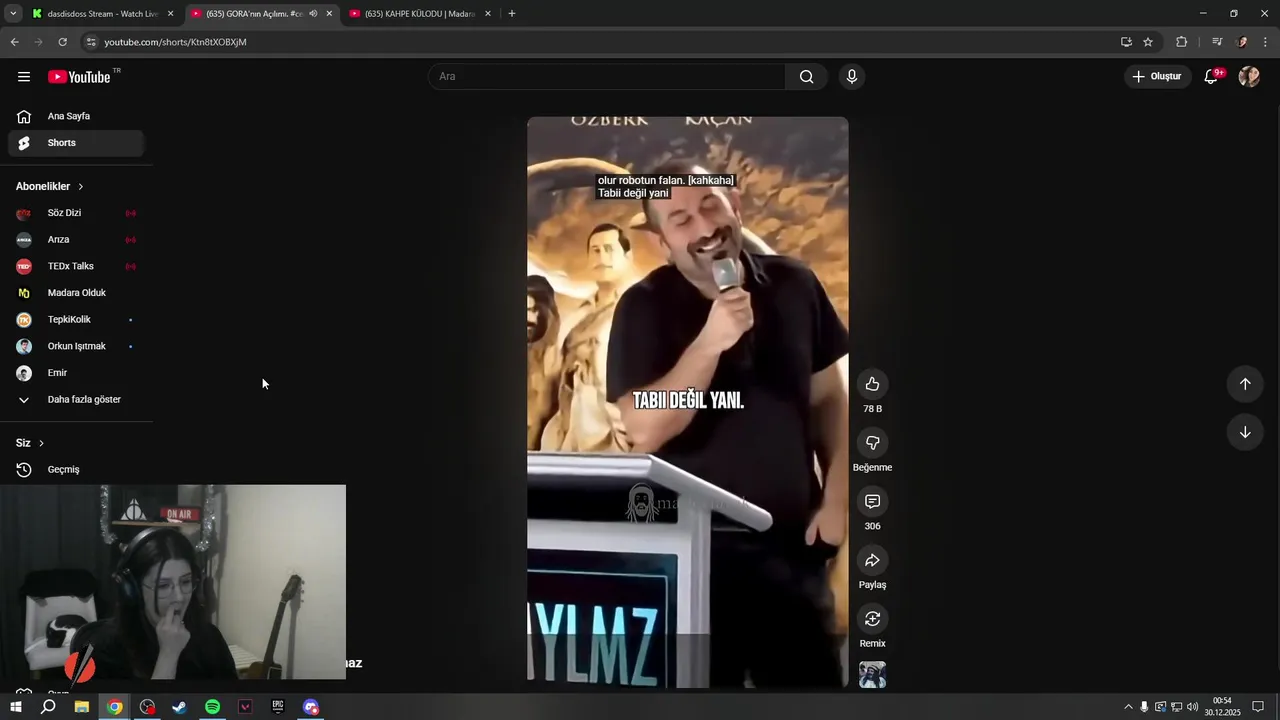This screenshot has width=1280, height=720.
Task: Open Steam from taskbar
Action: point(180,707)
